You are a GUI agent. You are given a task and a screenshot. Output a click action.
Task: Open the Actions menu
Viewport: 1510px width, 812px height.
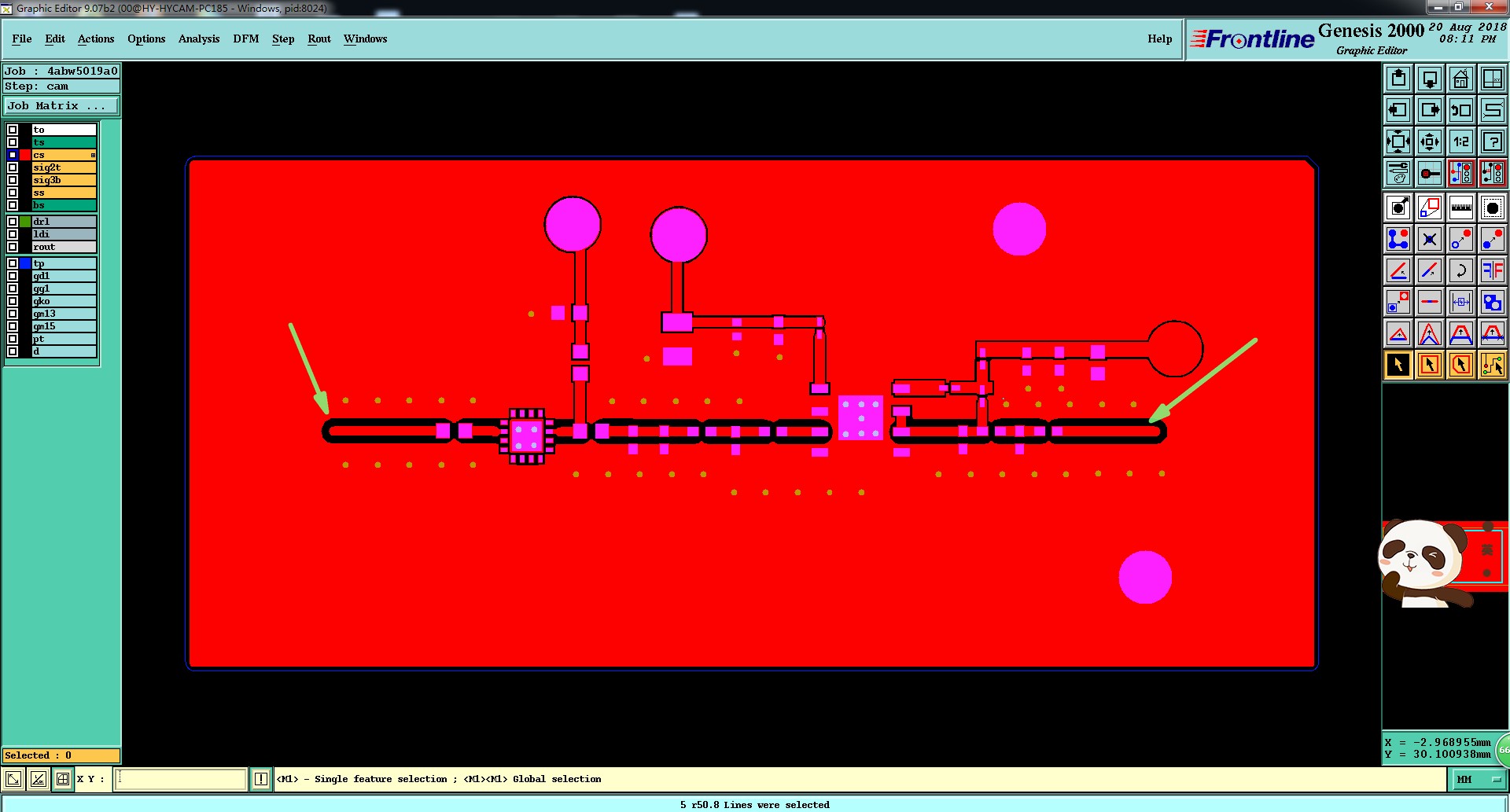tap(96, 39)
